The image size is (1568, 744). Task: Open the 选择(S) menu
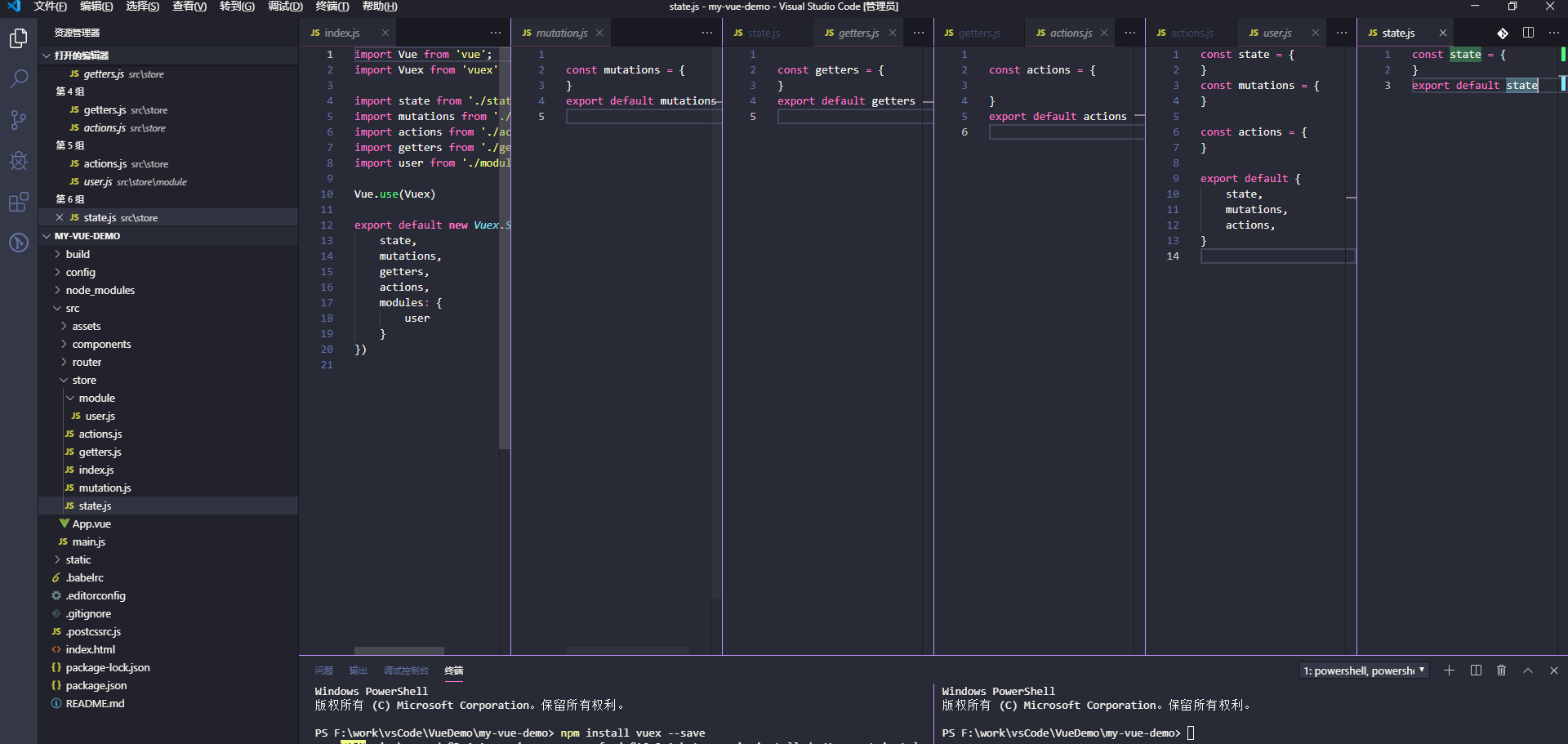(143, 7)
